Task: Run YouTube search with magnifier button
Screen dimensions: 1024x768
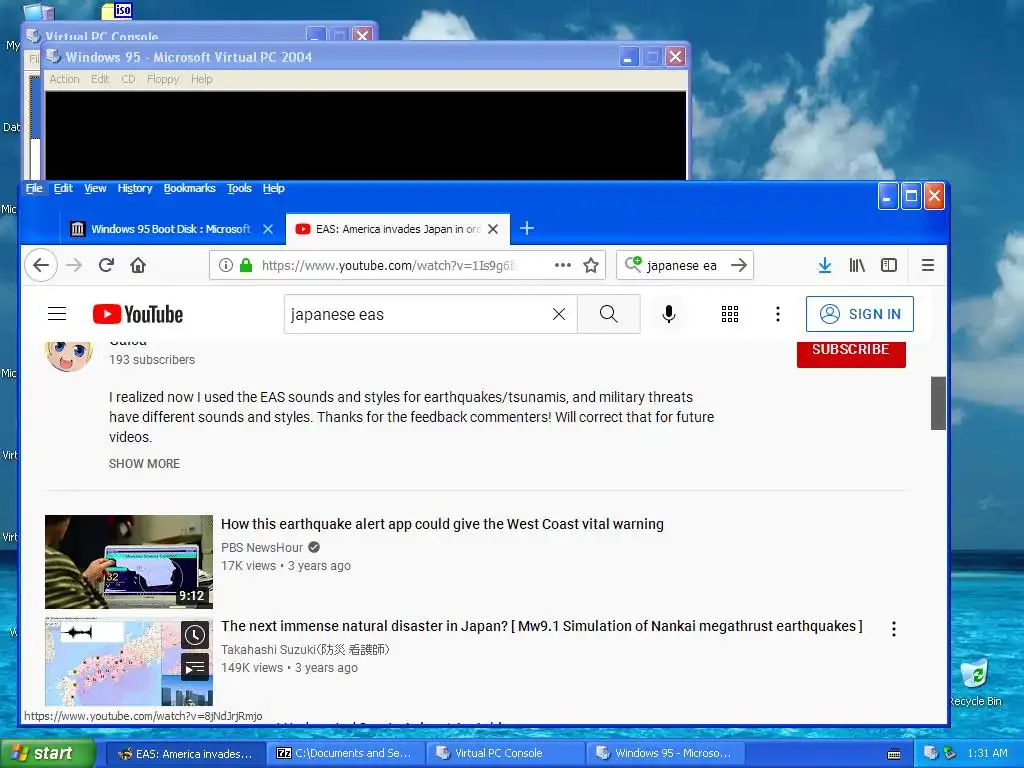Action: [x=609, y=314]
